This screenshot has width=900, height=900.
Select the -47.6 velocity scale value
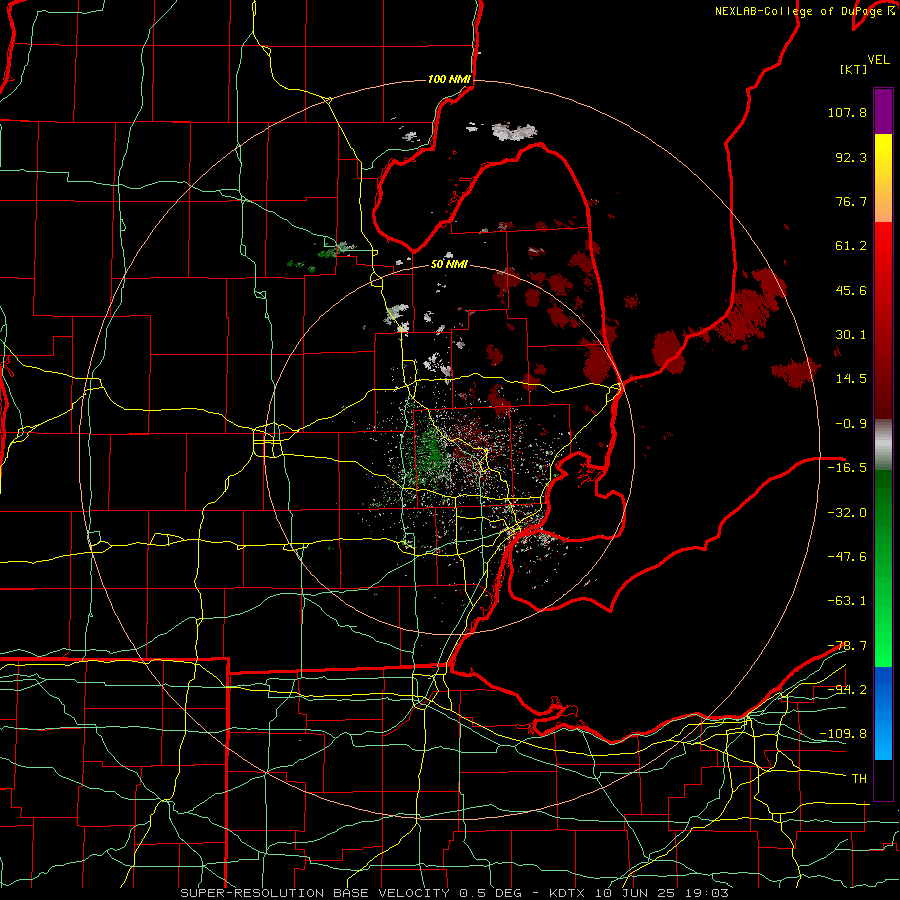(x=847, y=557)
